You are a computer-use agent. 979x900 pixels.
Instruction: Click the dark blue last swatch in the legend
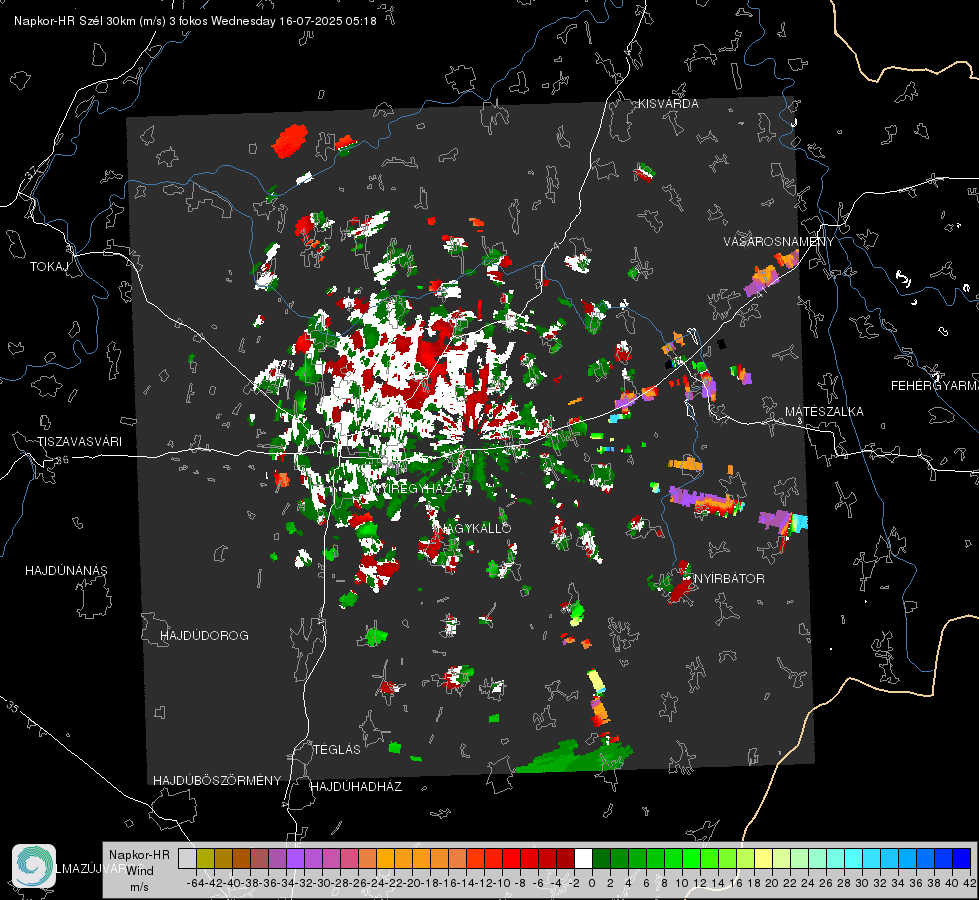[x=962, y=858]
